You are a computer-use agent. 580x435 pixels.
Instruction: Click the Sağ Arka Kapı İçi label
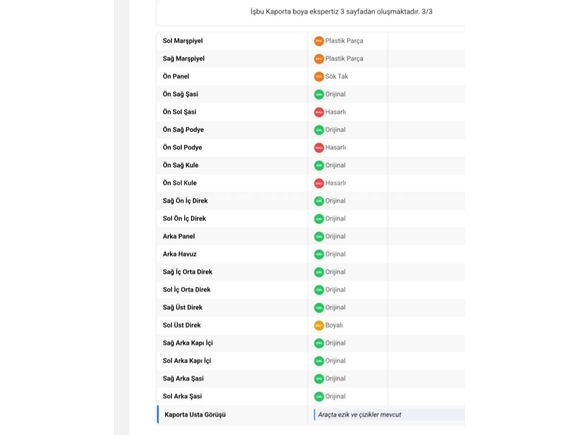188,343
